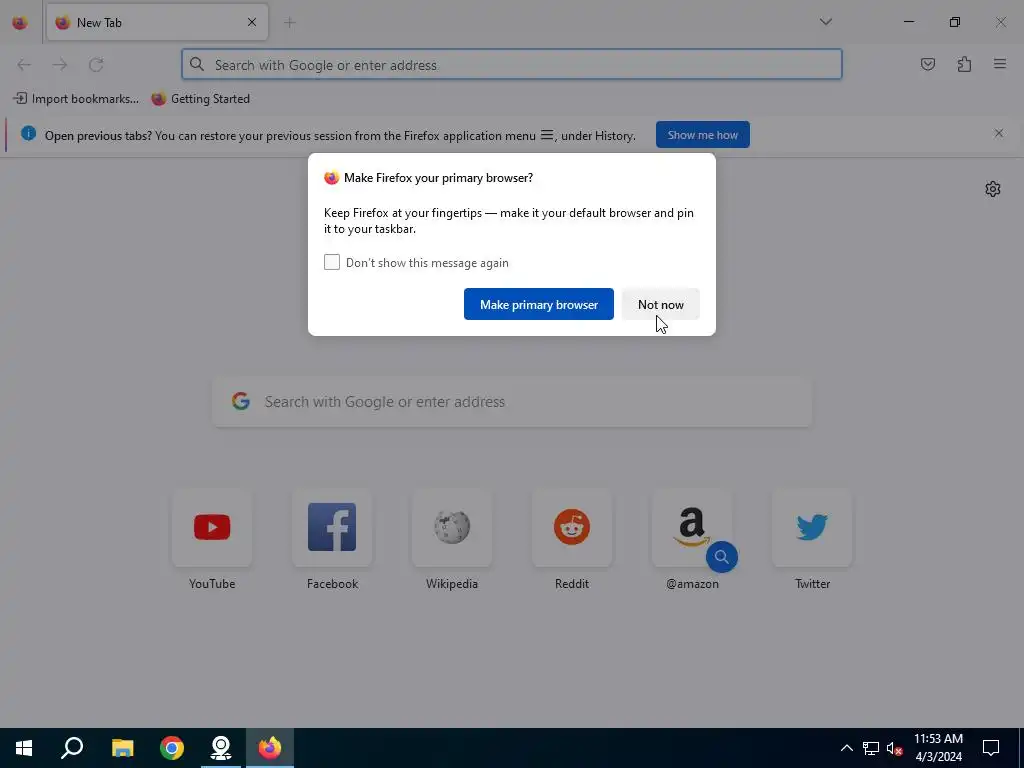This screenshot has width=1024, height=768.
Task: Go forward one page
Action: tap(60, 65)
